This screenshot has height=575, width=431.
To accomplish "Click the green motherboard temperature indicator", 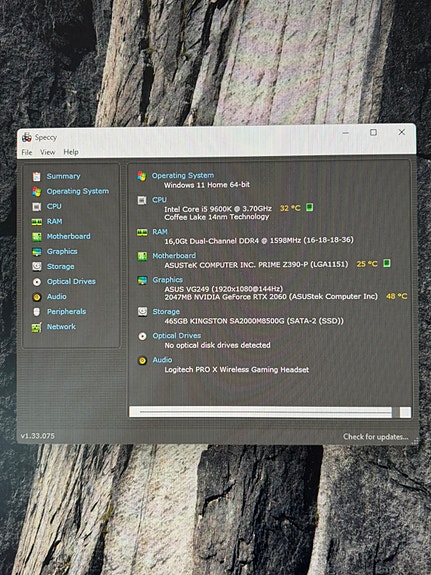I will 386,263.
